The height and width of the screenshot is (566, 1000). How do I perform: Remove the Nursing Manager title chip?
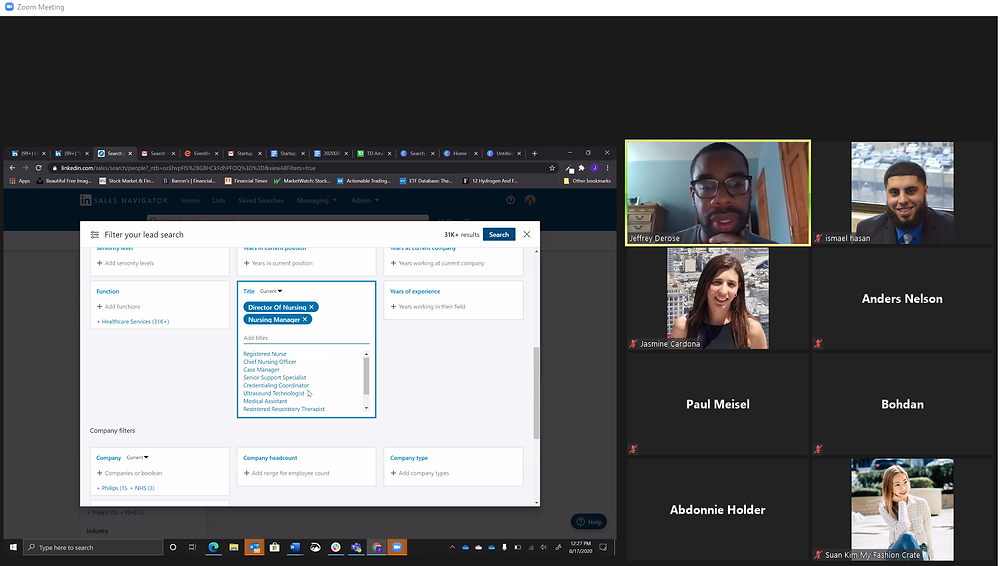tap(305, 319)
